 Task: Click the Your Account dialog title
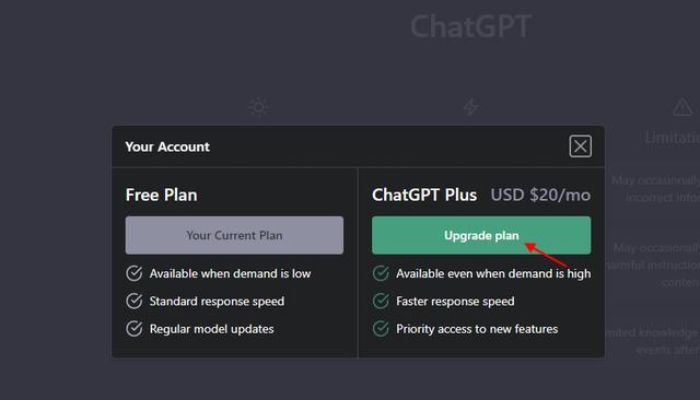pos(167,147)
